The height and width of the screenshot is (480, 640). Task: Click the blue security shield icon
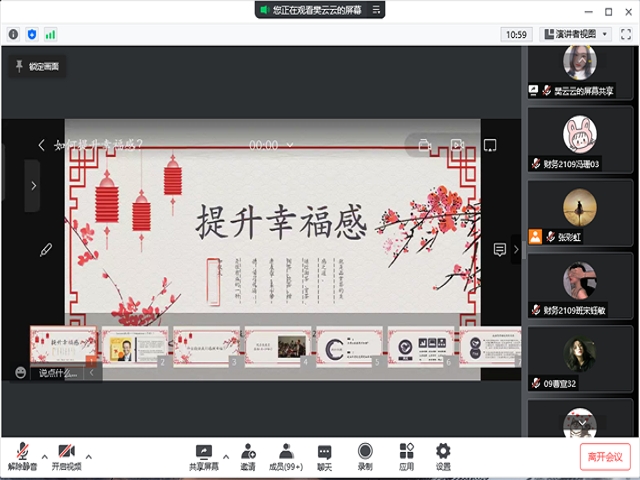click(x=32, y=34)
